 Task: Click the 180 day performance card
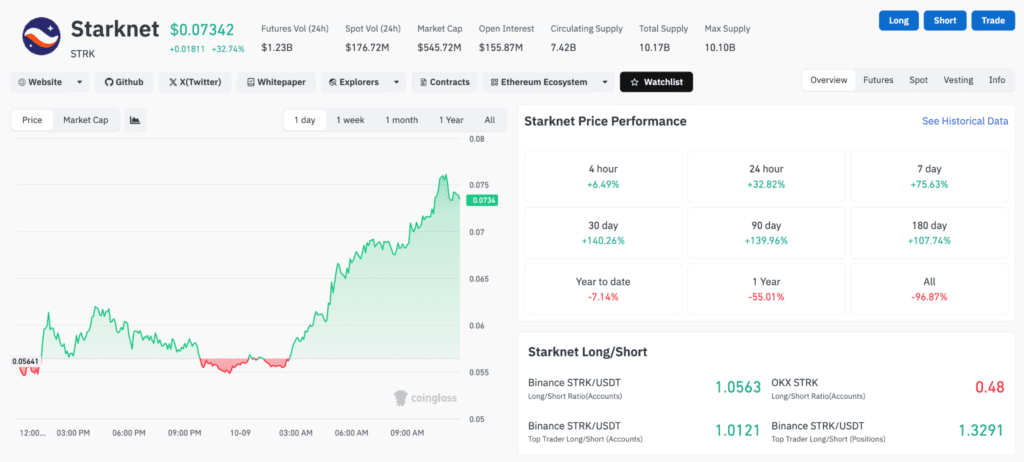(x=929, y=233)
